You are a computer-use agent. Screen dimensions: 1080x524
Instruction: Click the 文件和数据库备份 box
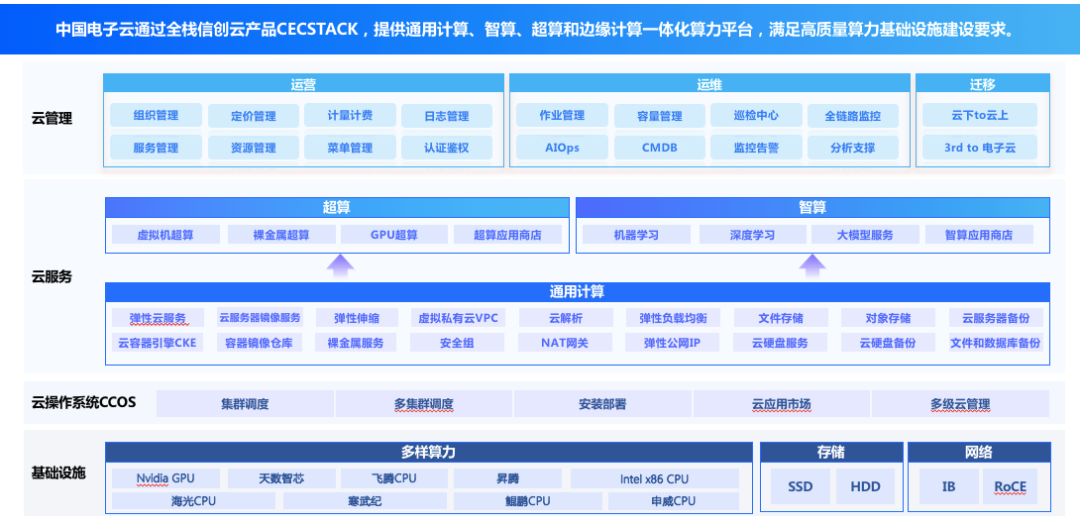[x=995, y=342]
